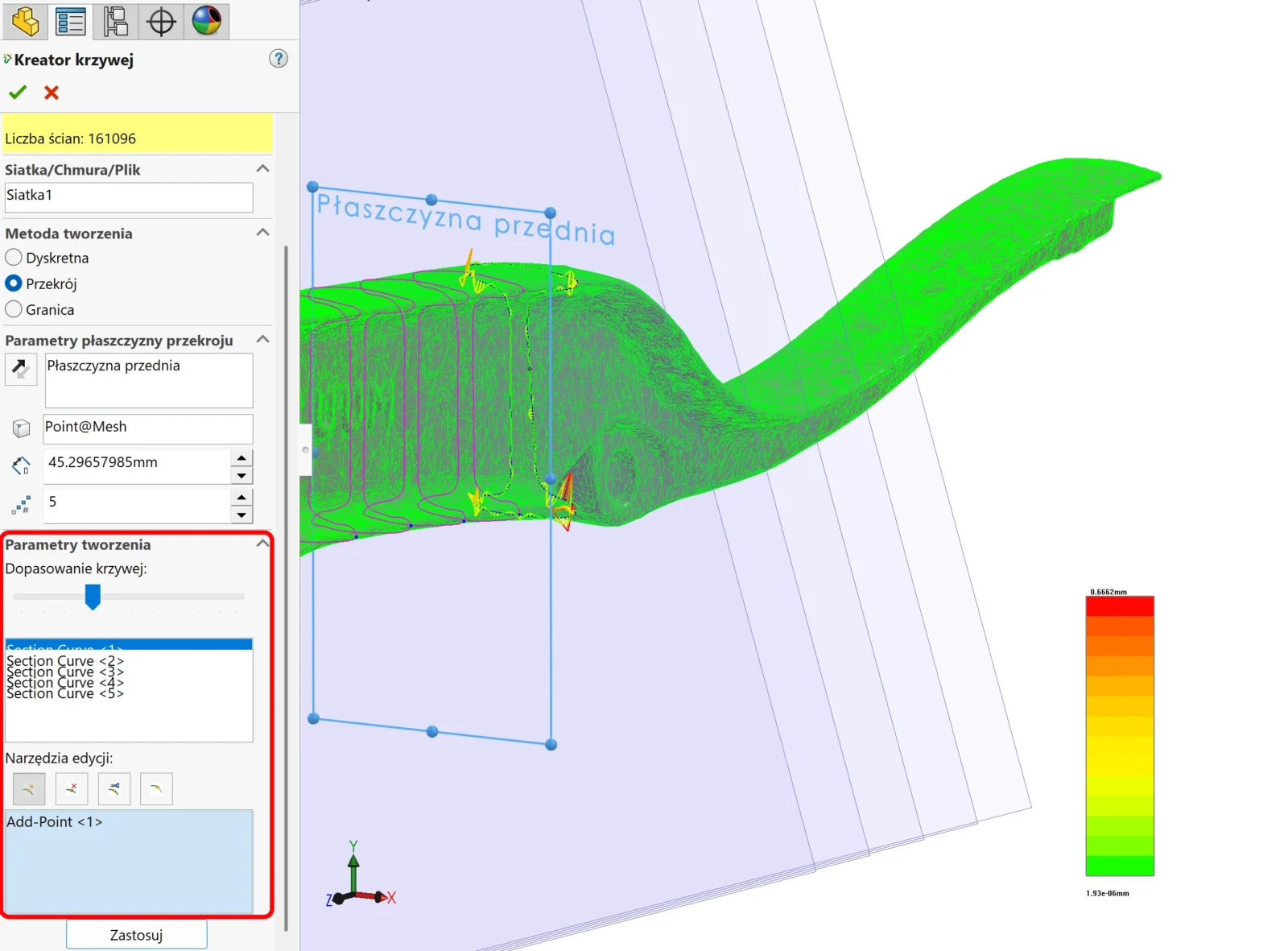Select Section Curve <5> in the list
The image size is (1288, 951).
129,693
